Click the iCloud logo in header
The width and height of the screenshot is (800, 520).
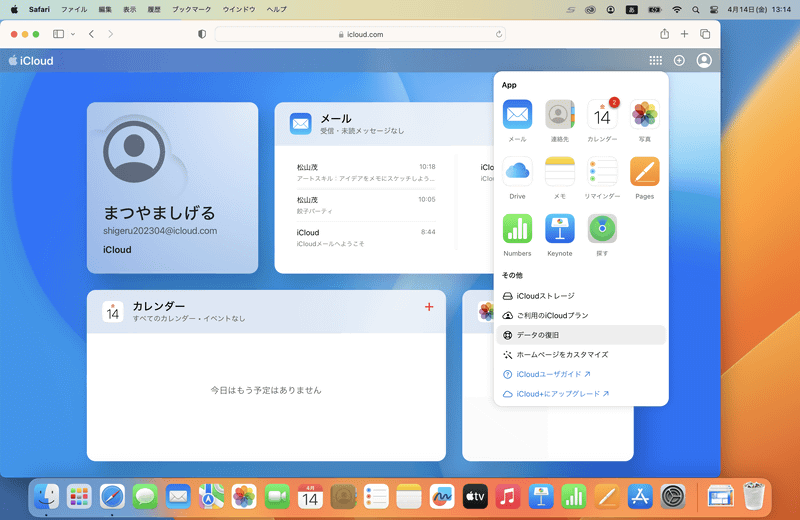pos(31,61)
